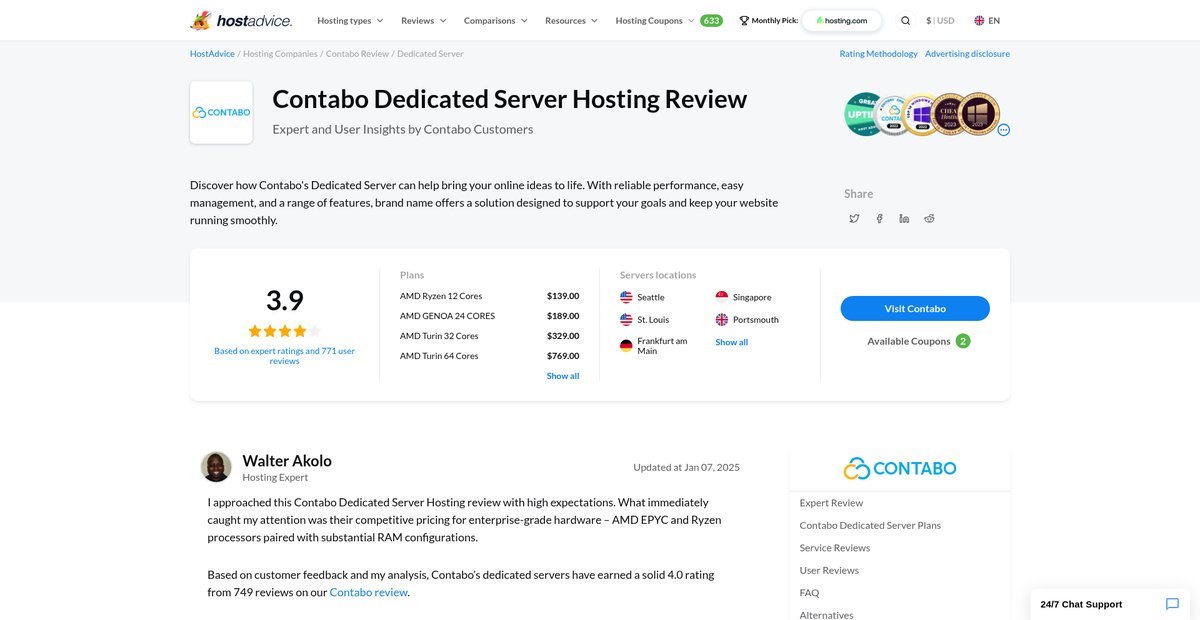
Task: Jump to Contabo Dedicated Server Plans
Action: 870,525
